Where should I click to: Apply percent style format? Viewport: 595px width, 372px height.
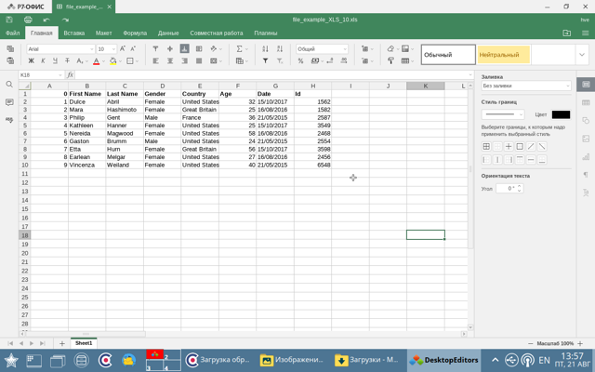click(x=301, y=61)
